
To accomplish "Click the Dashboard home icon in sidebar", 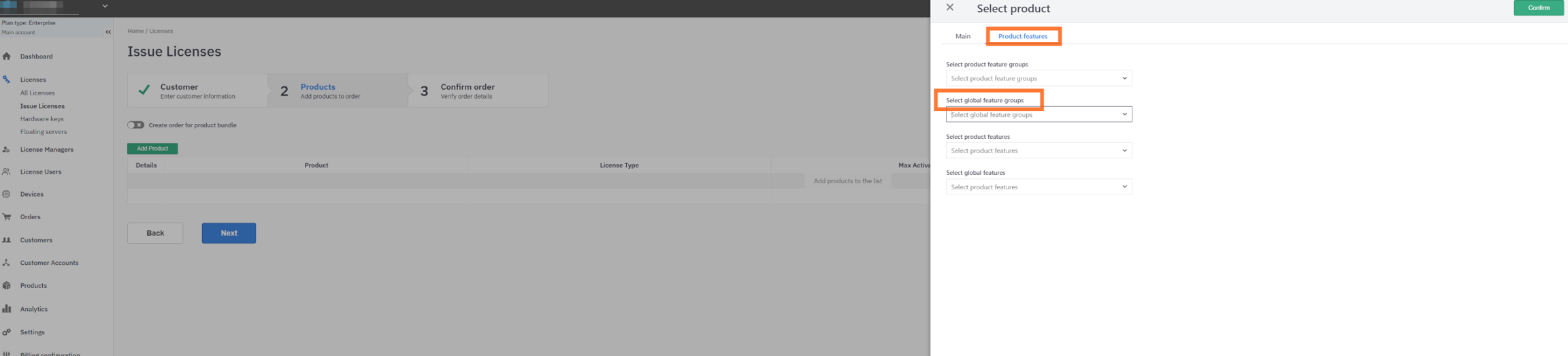I will pyautogui.click(x=7, y=56).
